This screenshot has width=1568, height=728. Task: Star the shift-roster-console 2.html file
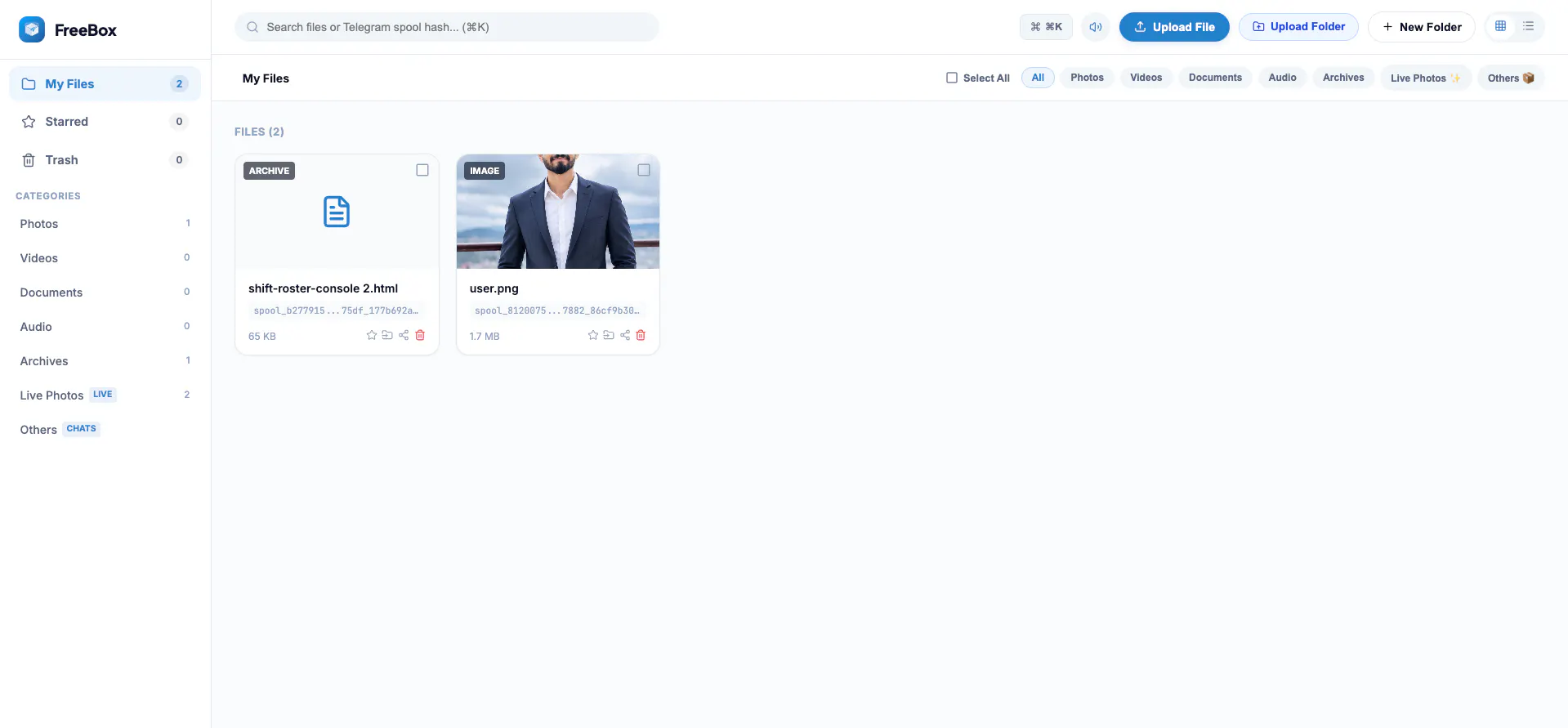(x=372, y=335)
